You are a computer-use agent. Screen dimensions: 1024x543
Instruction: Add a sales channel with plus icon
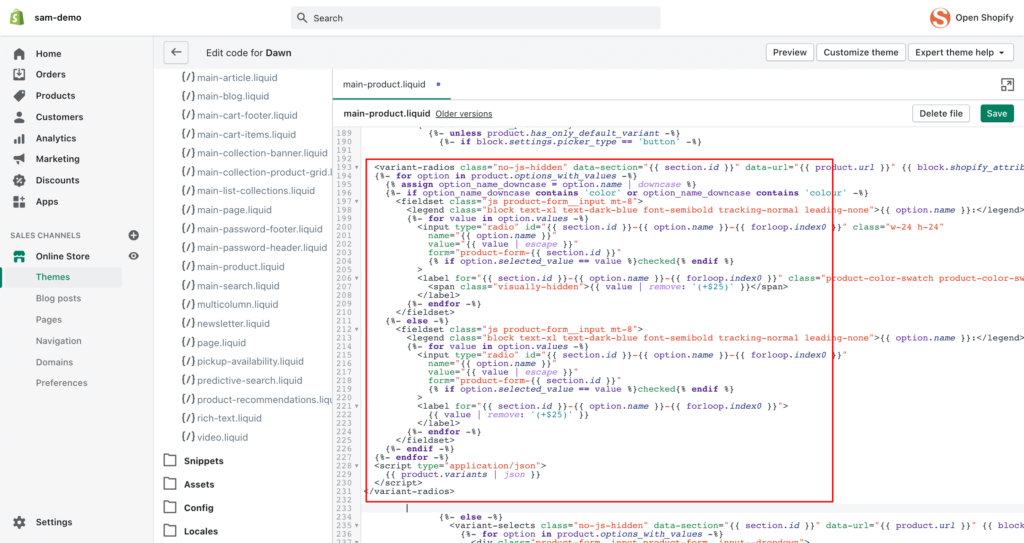(133, 235)
